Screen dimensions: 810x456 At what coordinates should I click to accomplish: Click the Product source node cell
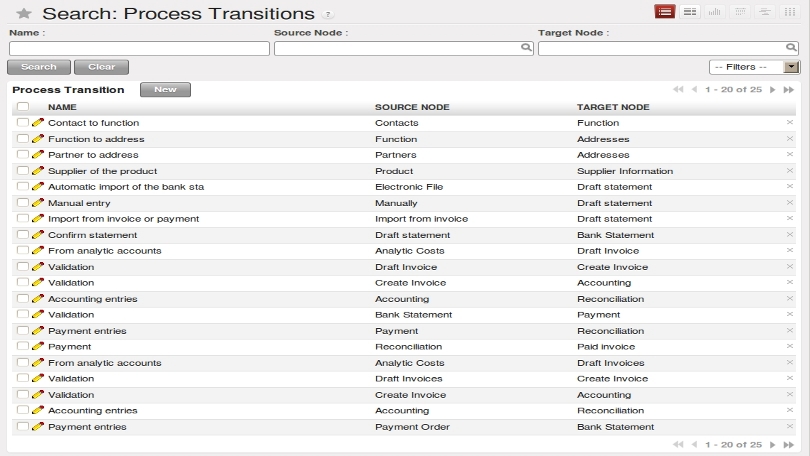(x=394, y=171)
